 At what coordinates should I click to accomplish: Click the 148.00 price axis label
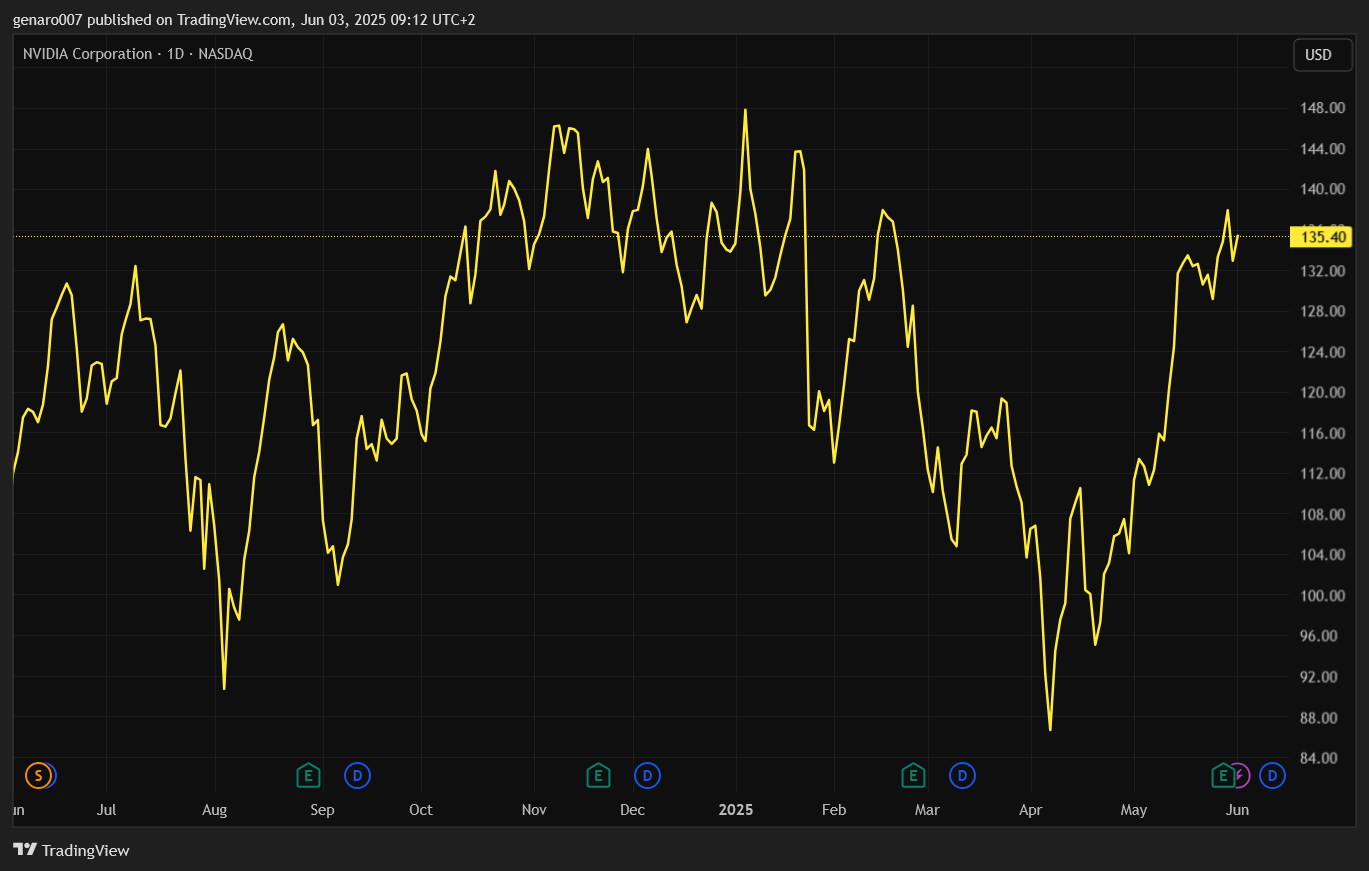point(1321,108)
